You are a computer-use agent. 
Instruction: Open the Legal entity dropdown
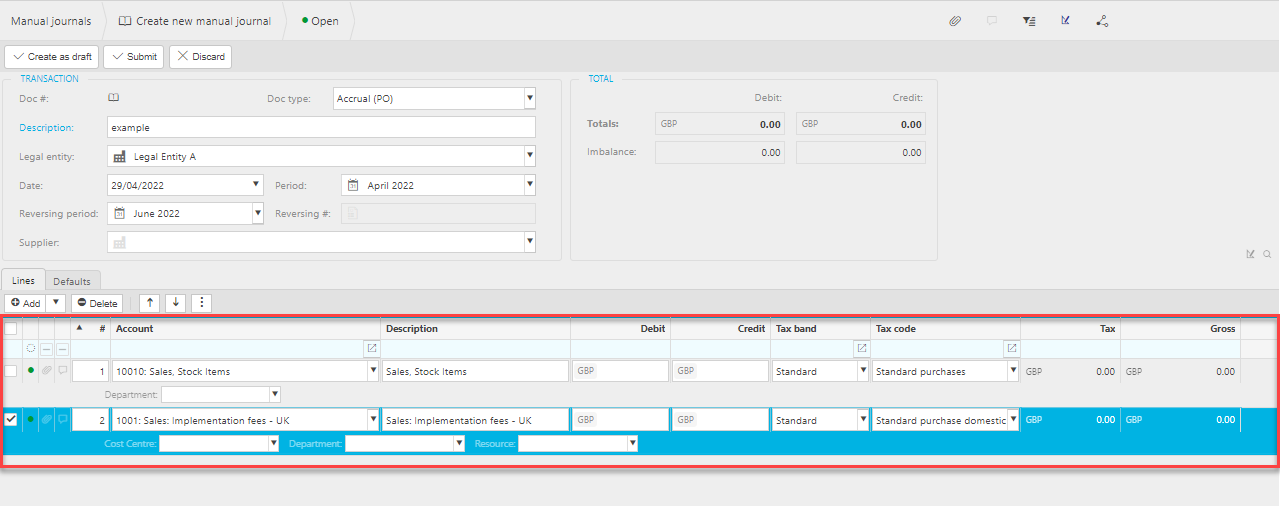529,156
